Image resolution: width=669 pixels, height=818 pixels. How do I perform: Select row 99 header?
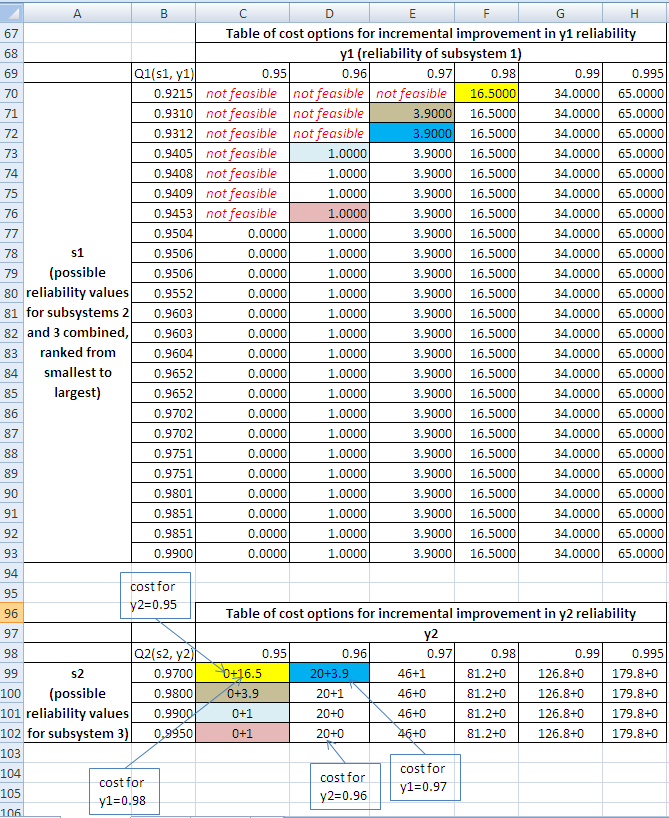click(11, 673)
